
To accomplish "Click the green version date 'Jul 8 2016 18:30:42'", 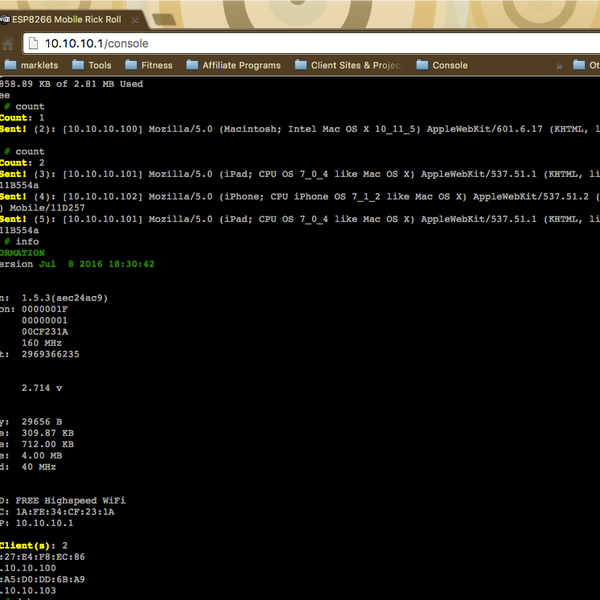I will (96, 264).
